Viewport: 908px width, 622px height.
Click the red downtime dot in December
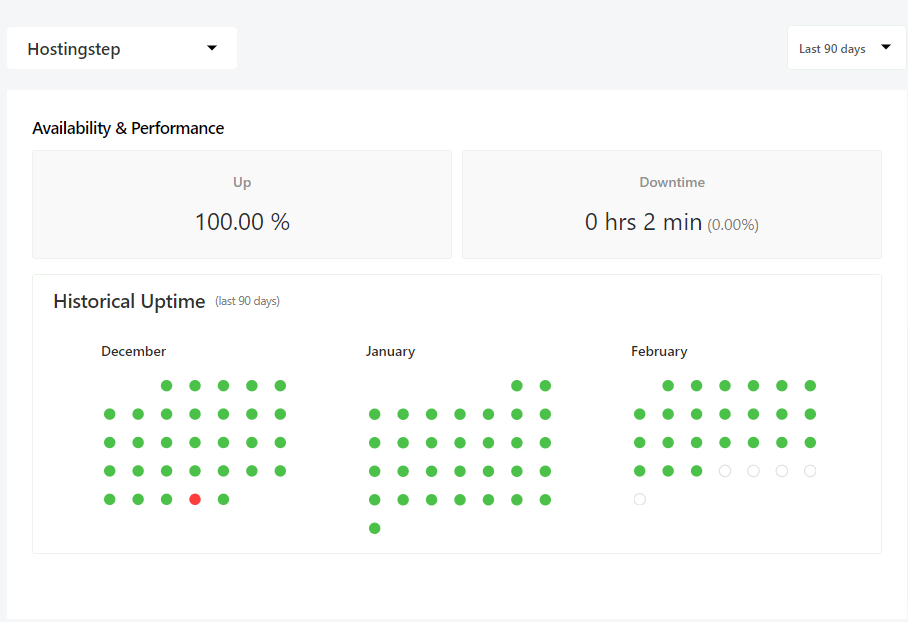[195, 499]
